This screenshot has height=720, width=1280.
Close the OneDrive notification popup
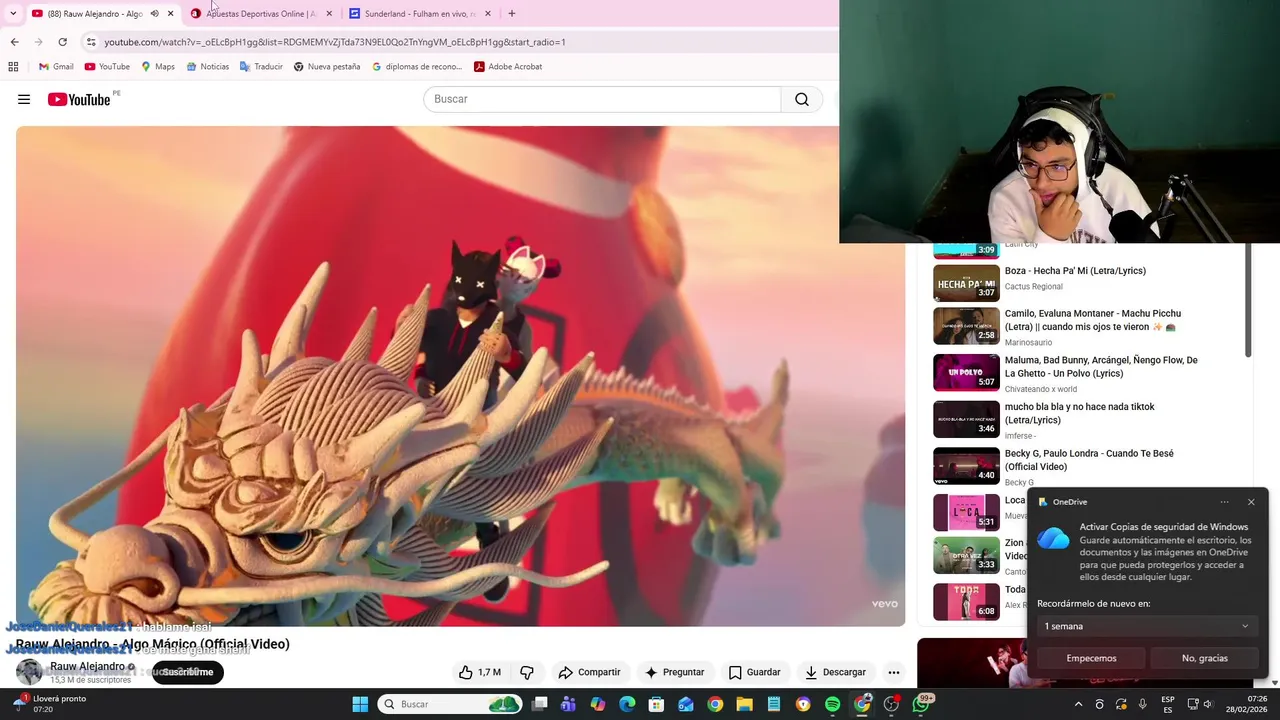(1250, 502)
